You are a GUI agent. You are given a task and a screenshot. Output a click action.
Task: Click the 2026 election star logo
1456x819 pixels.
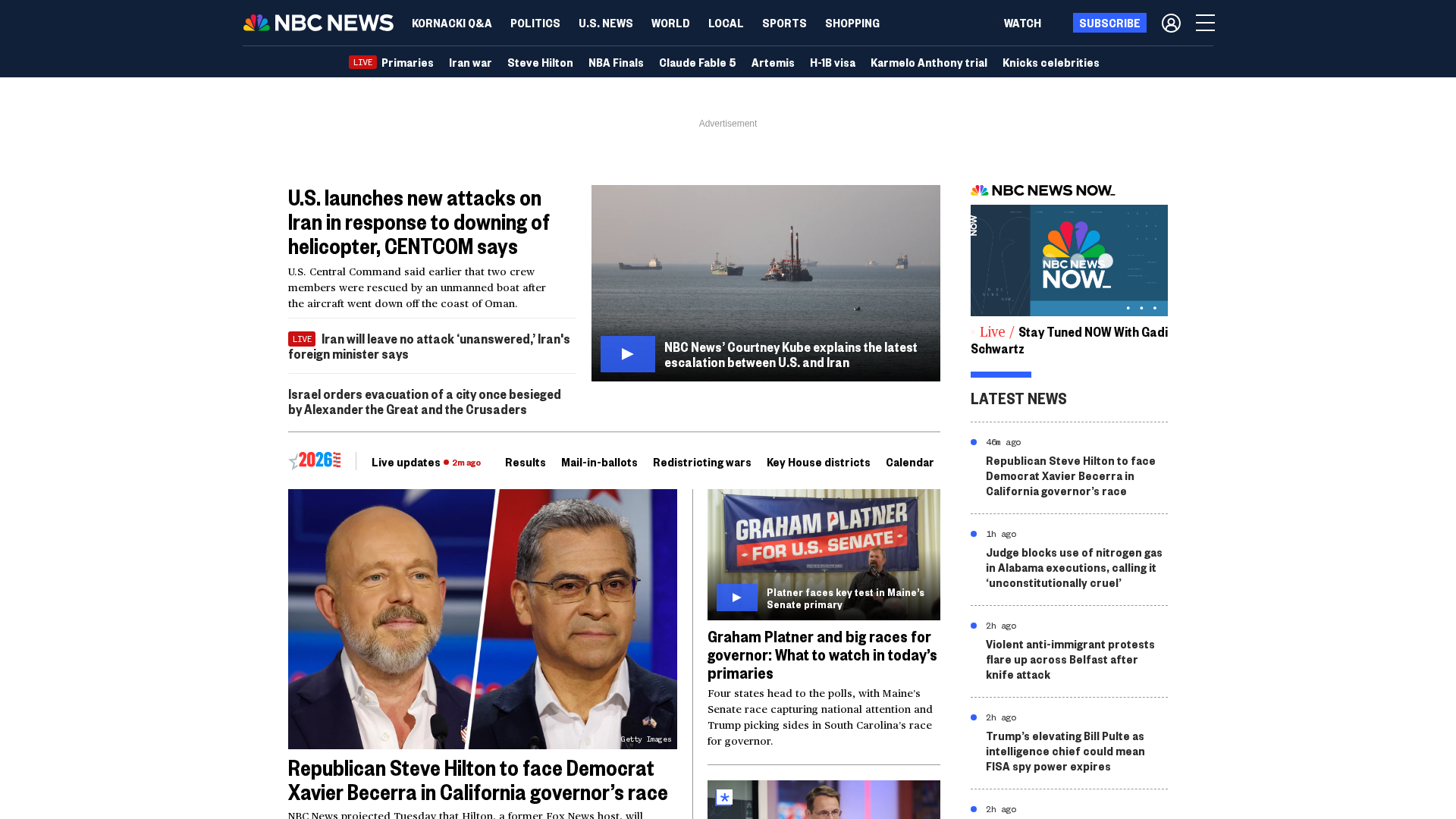pyautogui.click(x=315, y=461)
